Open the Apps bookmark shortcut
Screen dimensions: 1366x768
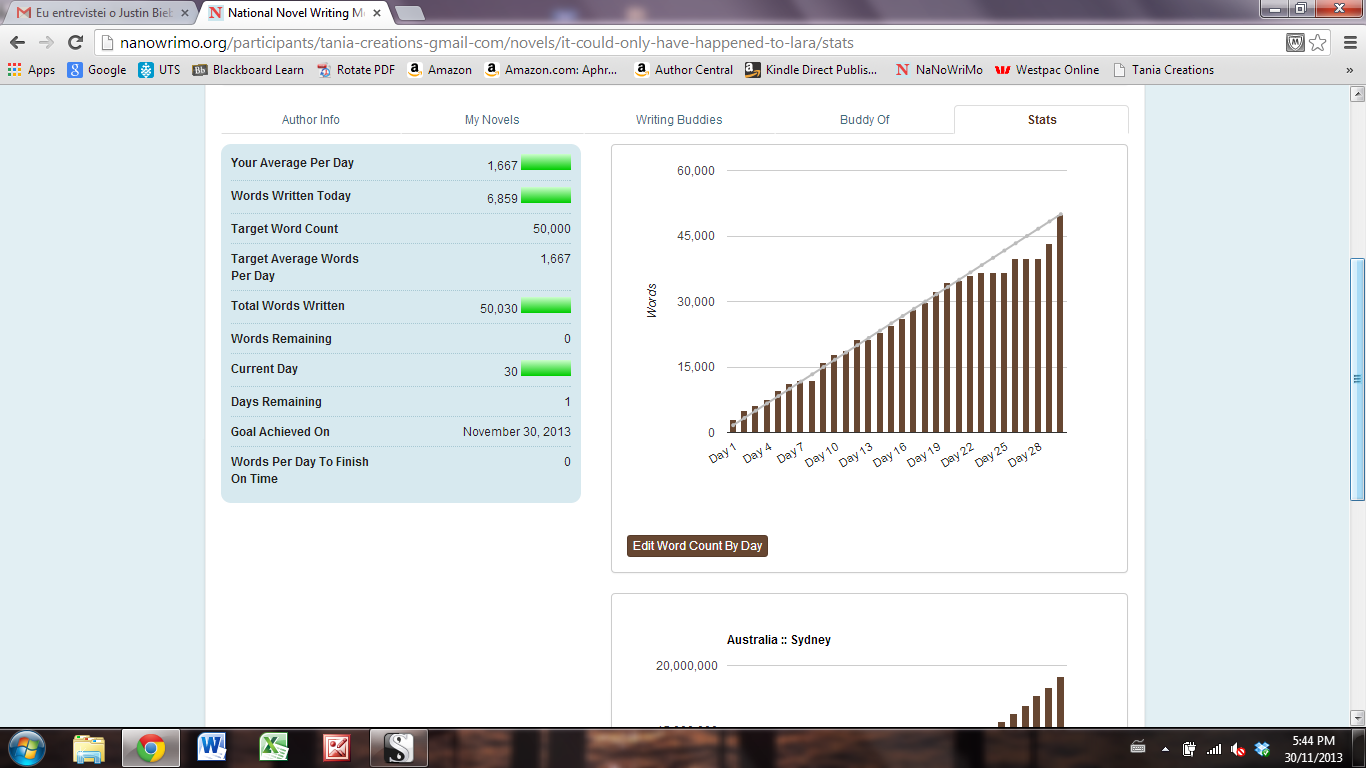[x=32, y=70]
